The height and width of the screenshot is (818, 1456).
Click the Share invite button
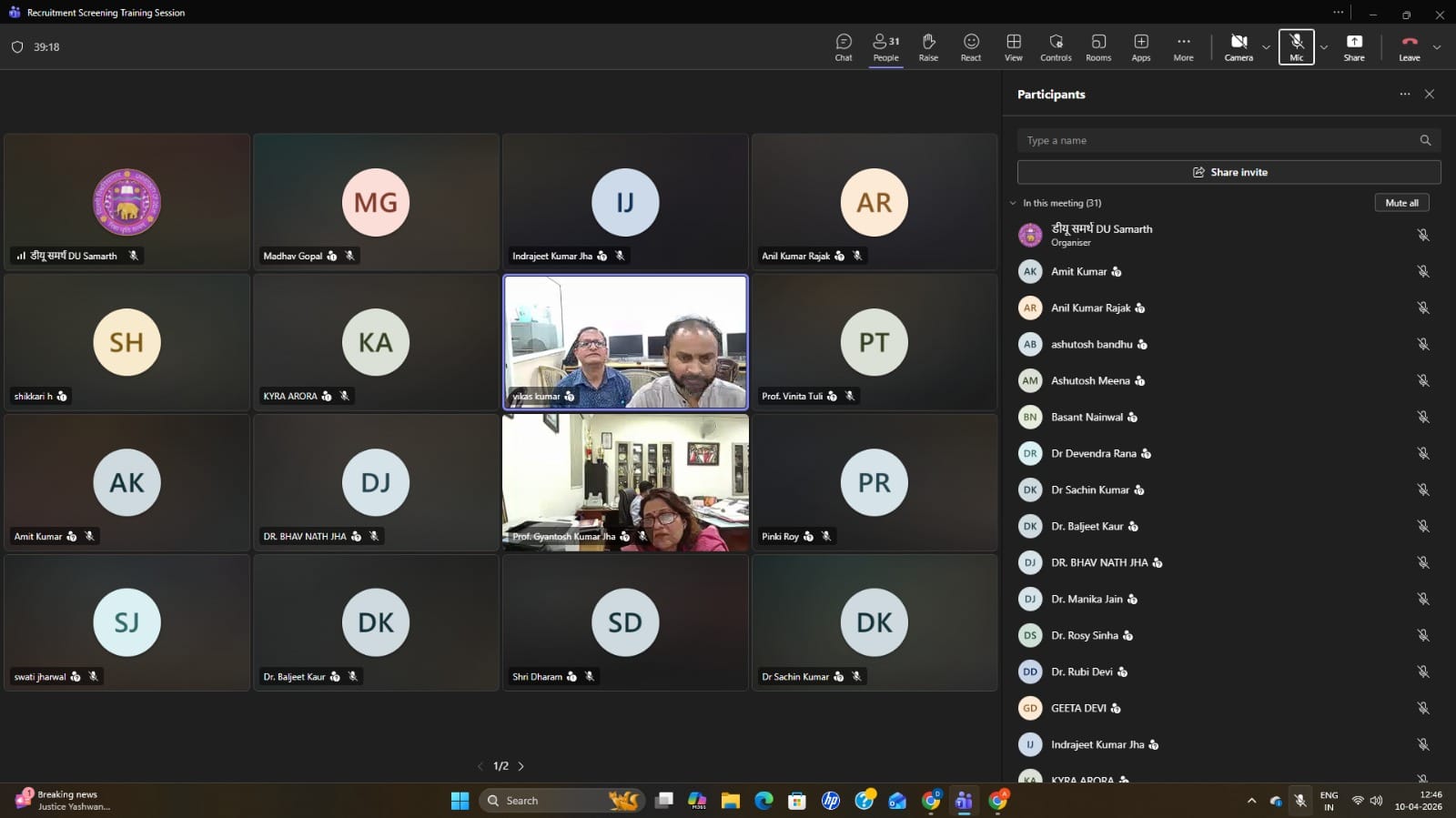[x=1228, y=172]
